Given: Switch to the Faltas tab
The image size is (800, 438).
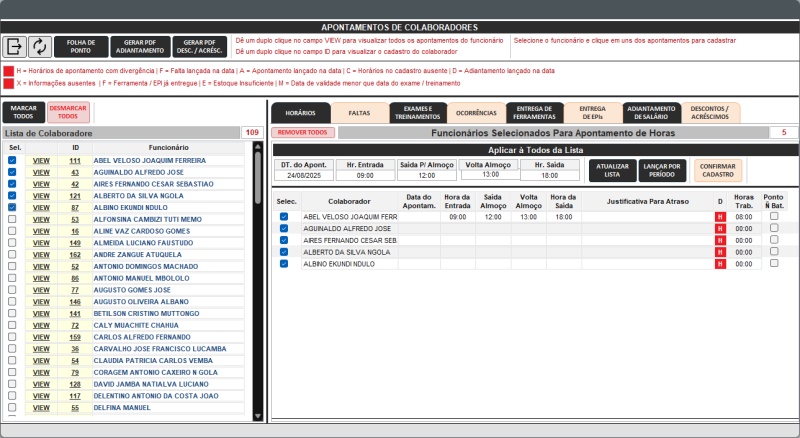Looking at the screenshot, I should (359, 113).
